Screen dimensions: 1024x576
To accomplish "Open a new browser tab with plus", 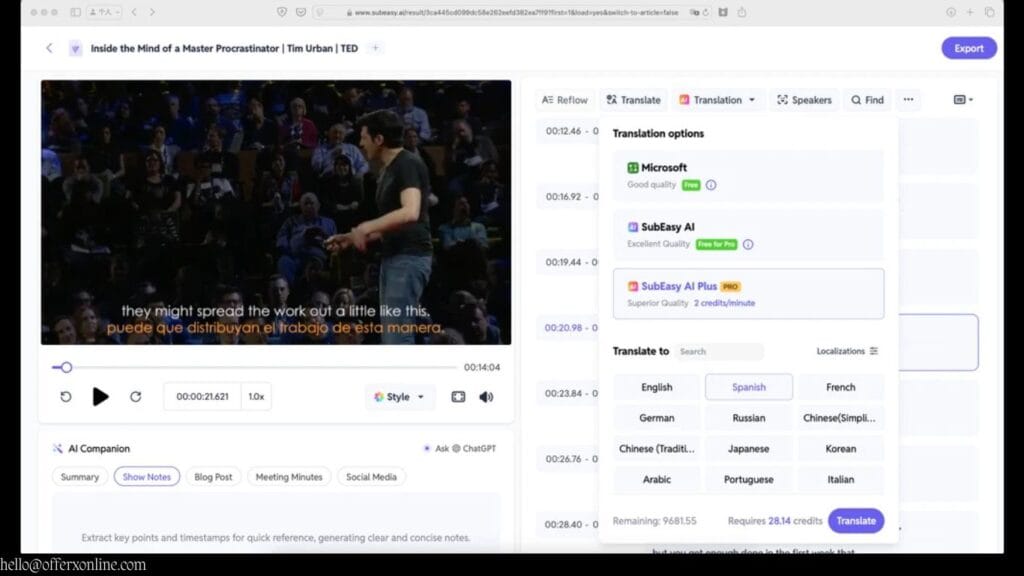I will click(970, 12).
